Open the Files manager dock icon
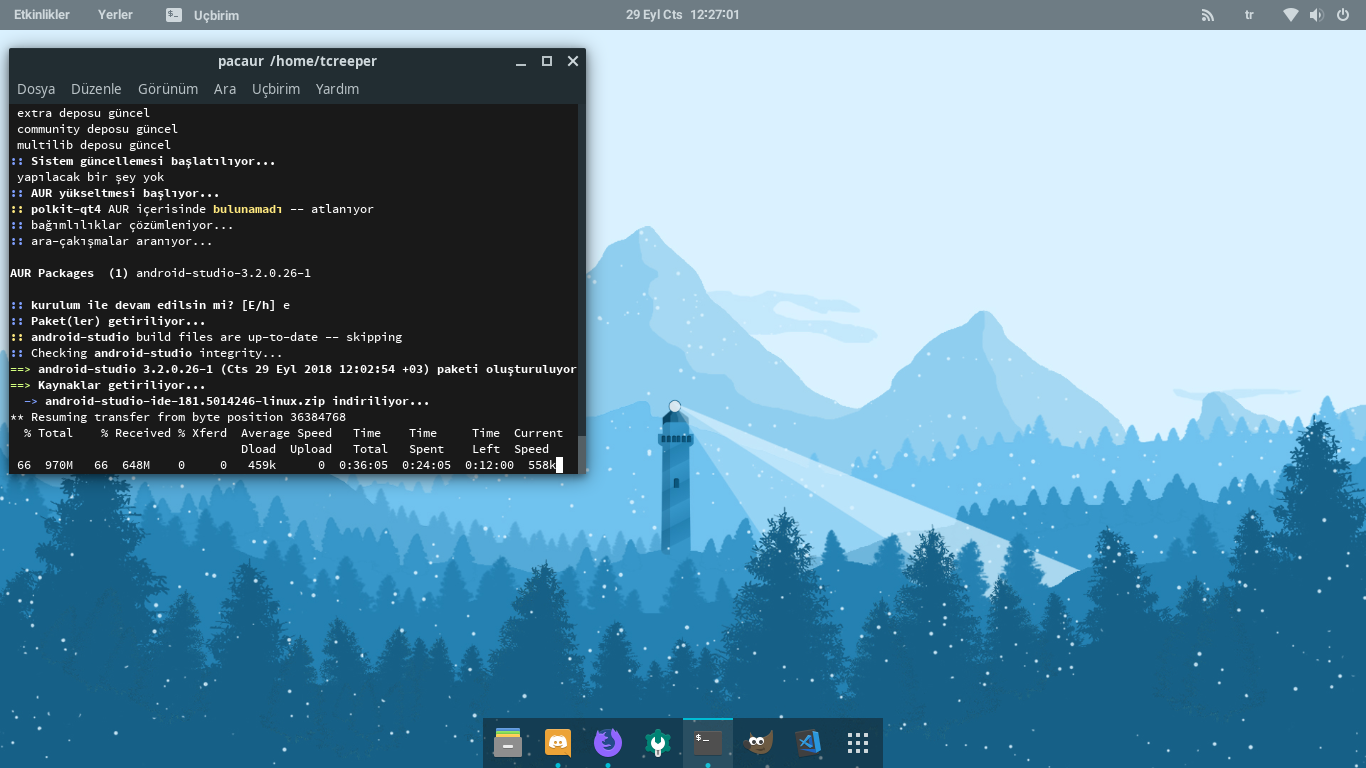Image resolution: width=1366 pixels, height=768 pixels. [x=508, y=743]
